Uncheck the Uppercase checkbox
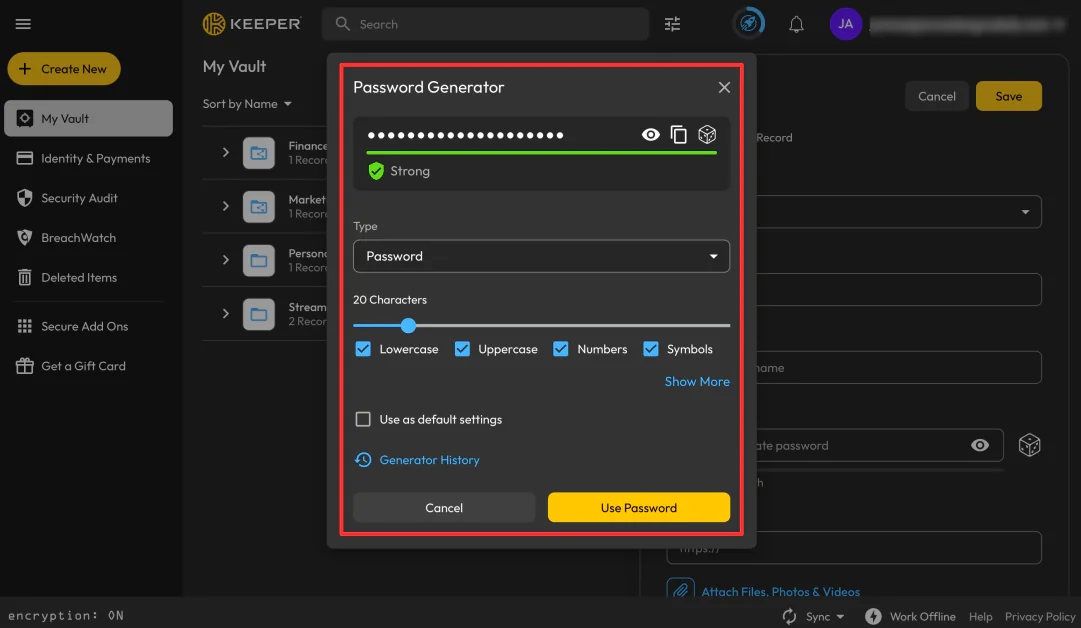 click(463, 349)
